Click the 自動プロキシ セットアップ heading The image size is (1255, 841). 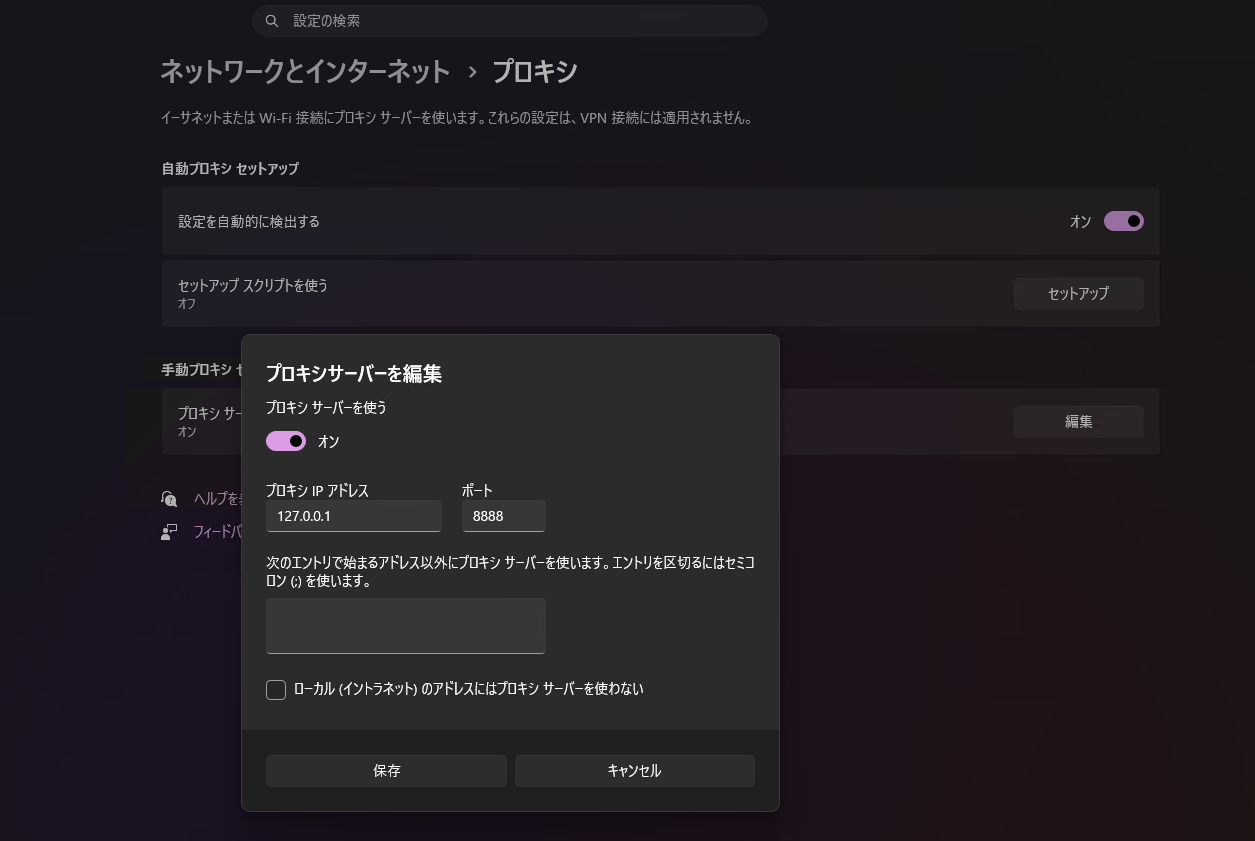click(230, 169)
